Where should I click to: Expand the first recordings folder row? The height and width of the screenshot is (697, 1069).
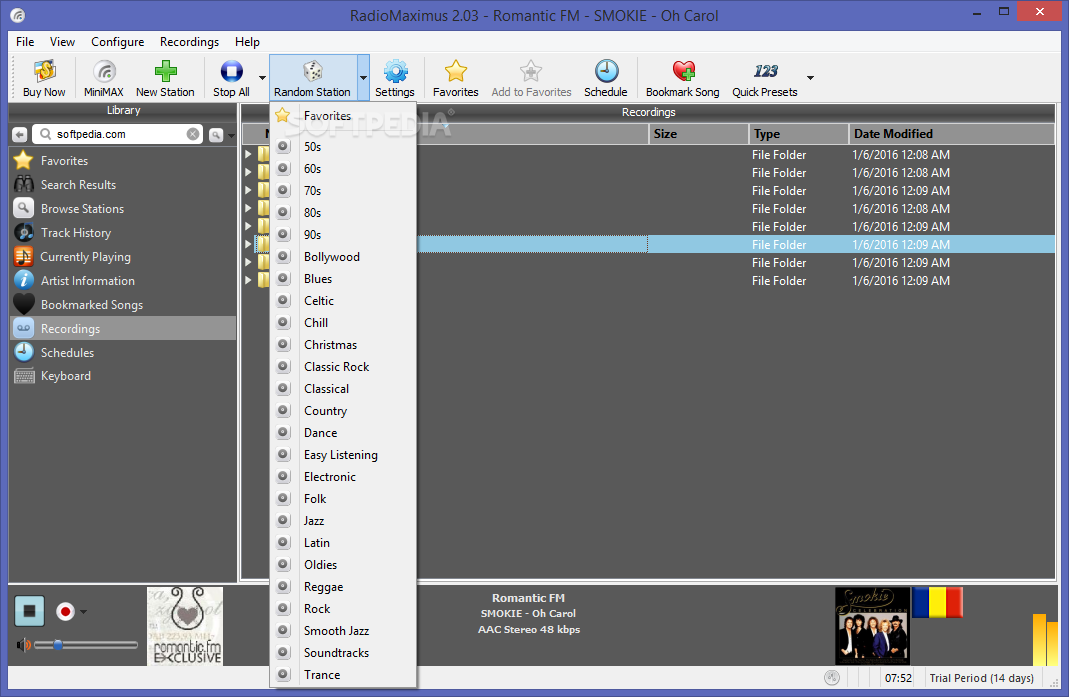click(248, 154)
